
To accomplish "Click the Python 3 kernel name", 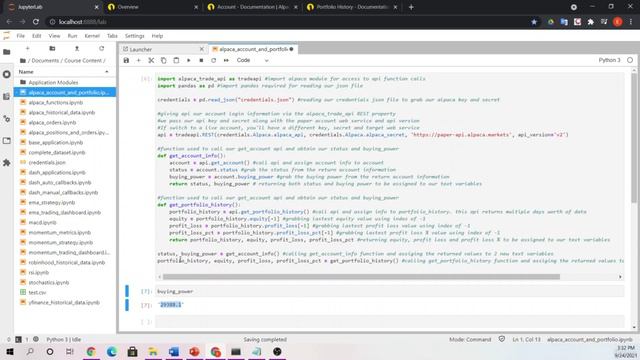I will coord(609,60).
